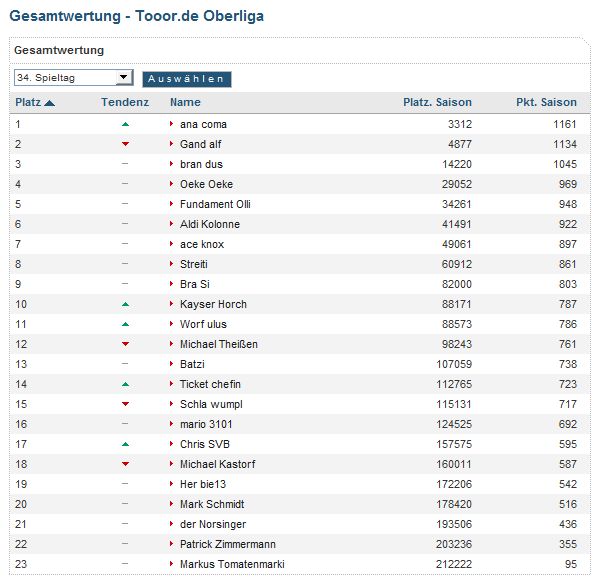Open player profile Oeke Oeke

206,184
